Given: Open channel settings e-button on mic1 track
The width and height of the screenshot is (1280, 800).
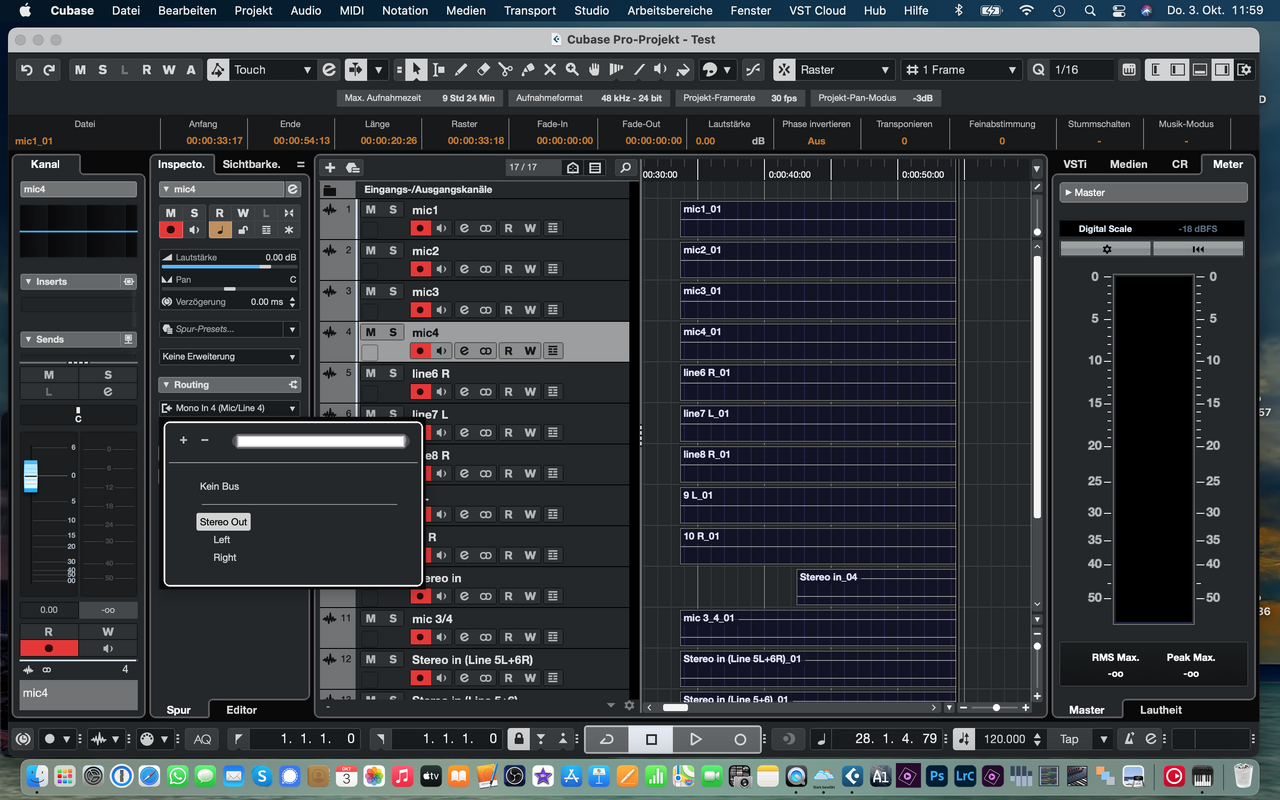Looking at the screenshot, I should [464, 228].
